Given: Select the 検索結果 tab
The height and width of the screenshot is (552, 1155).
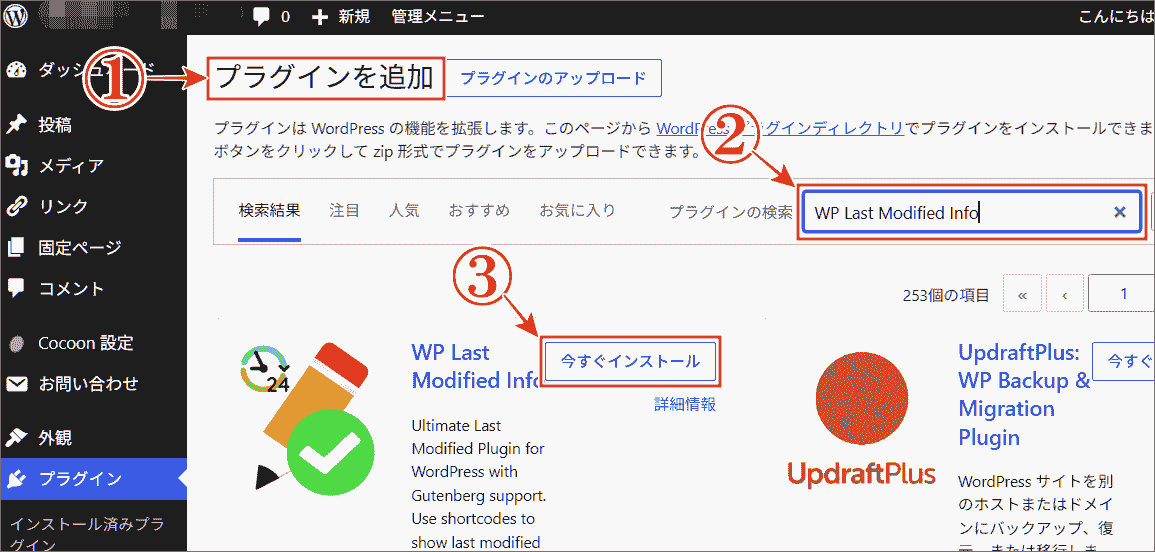Looking at the screenshot, I should (269, 211).
